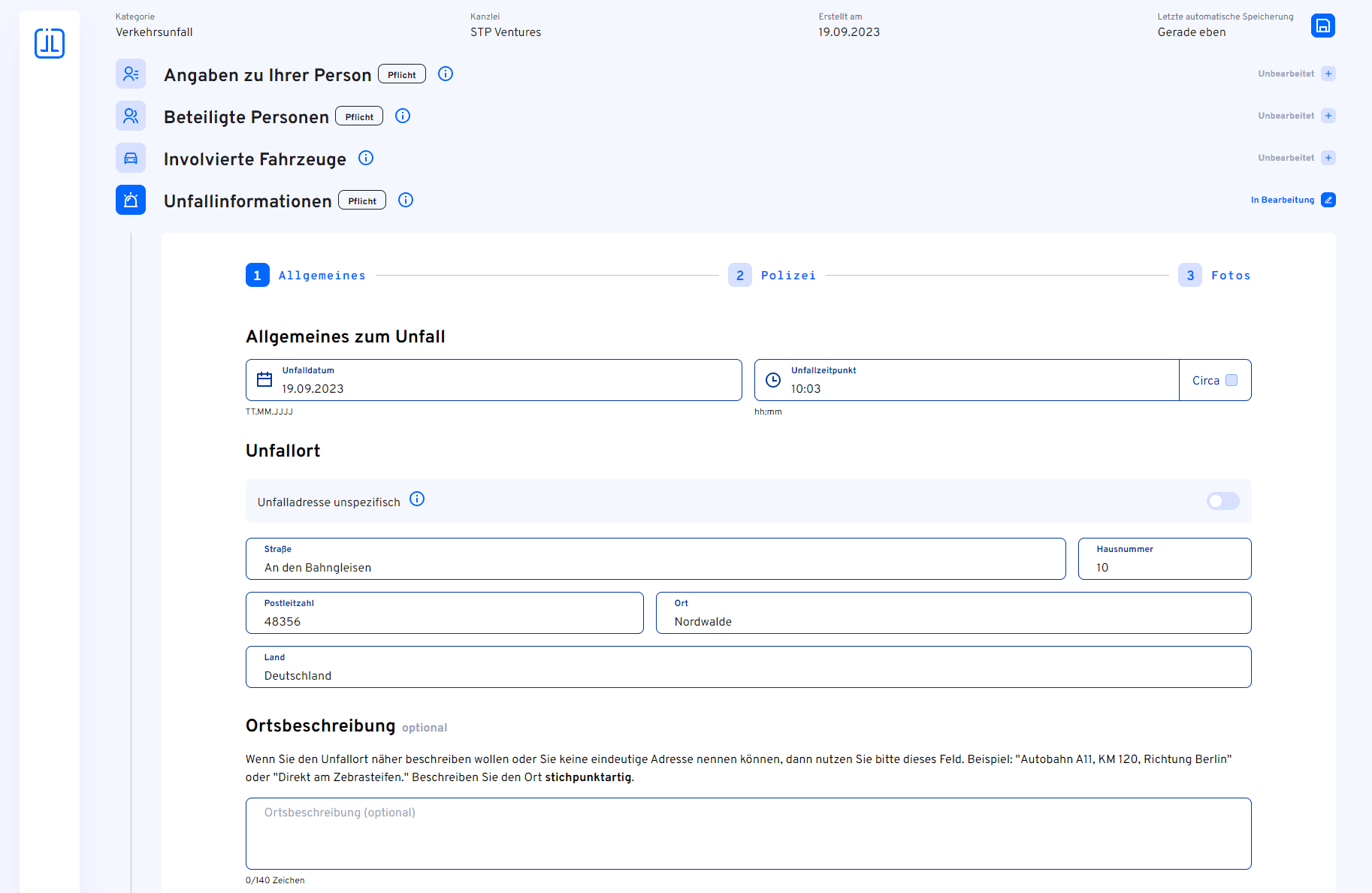Click the Pflicht badge beside Beteiligte Personen
Viewport: 1372px width, 893px height.
point(359,116)
